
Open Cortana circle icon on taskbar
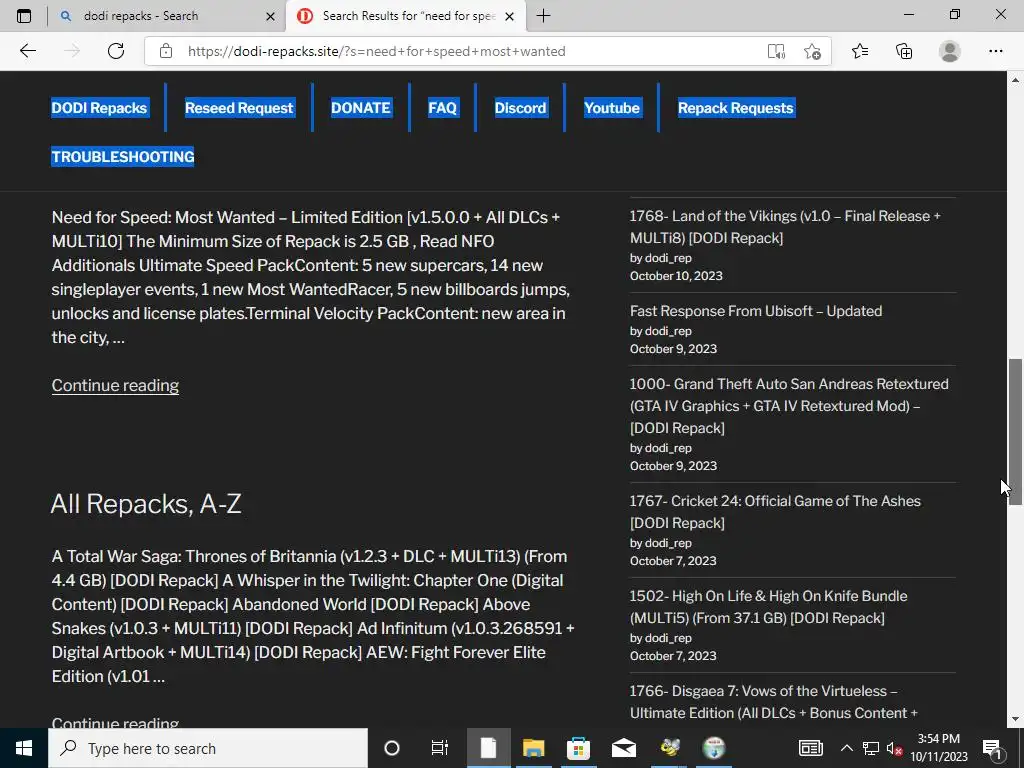[x=392, y=748]
